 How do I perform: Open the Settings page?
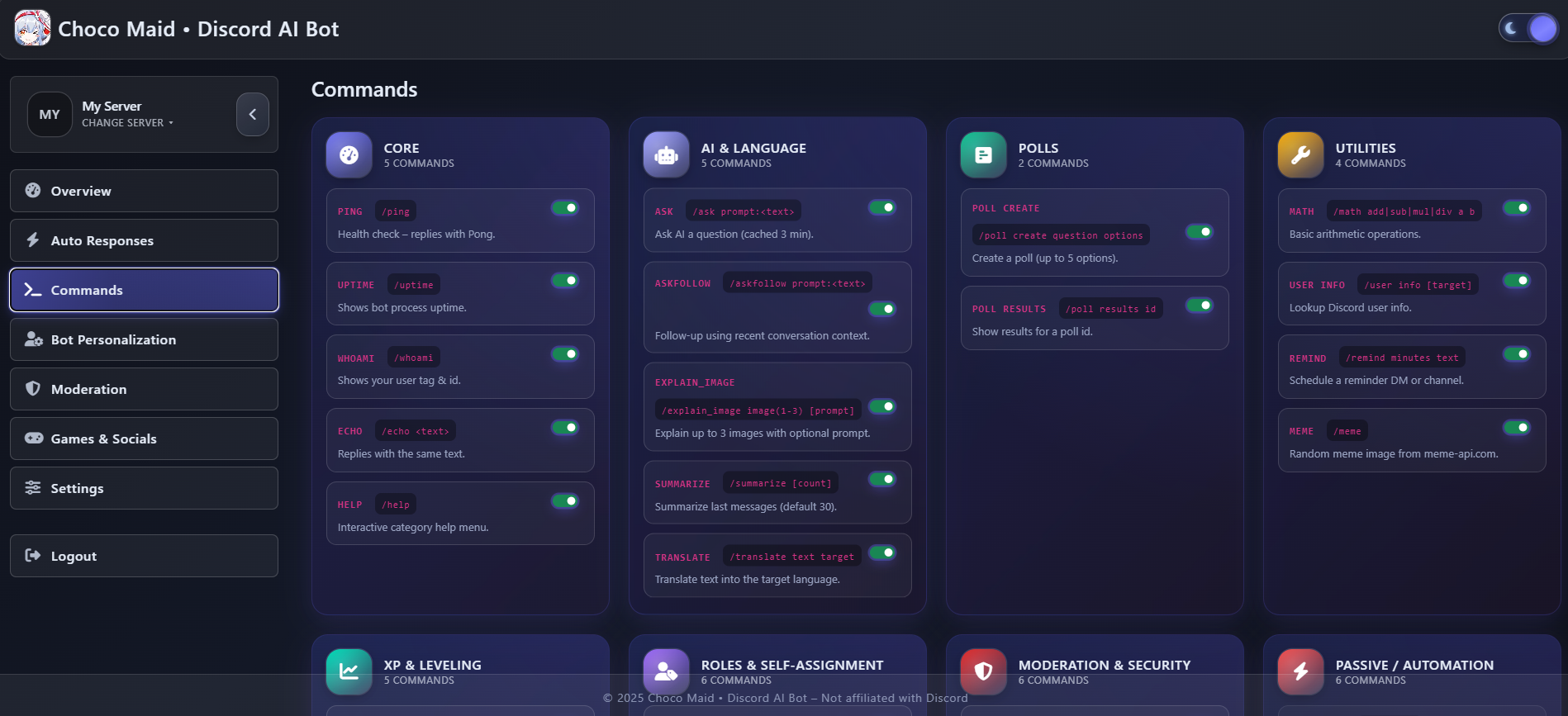(x=144, y=488)
